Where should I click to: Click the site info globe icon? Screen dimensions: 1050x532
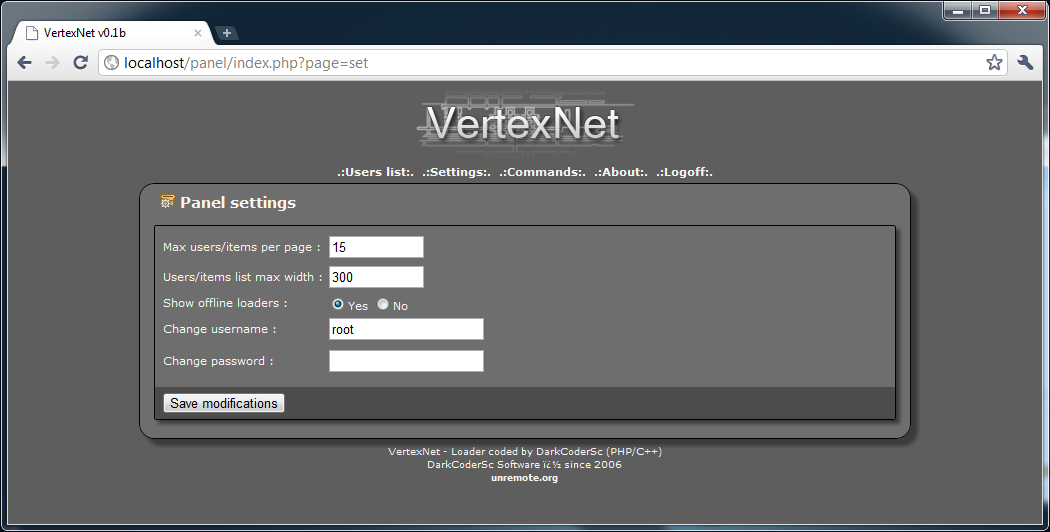click(112, 63)
